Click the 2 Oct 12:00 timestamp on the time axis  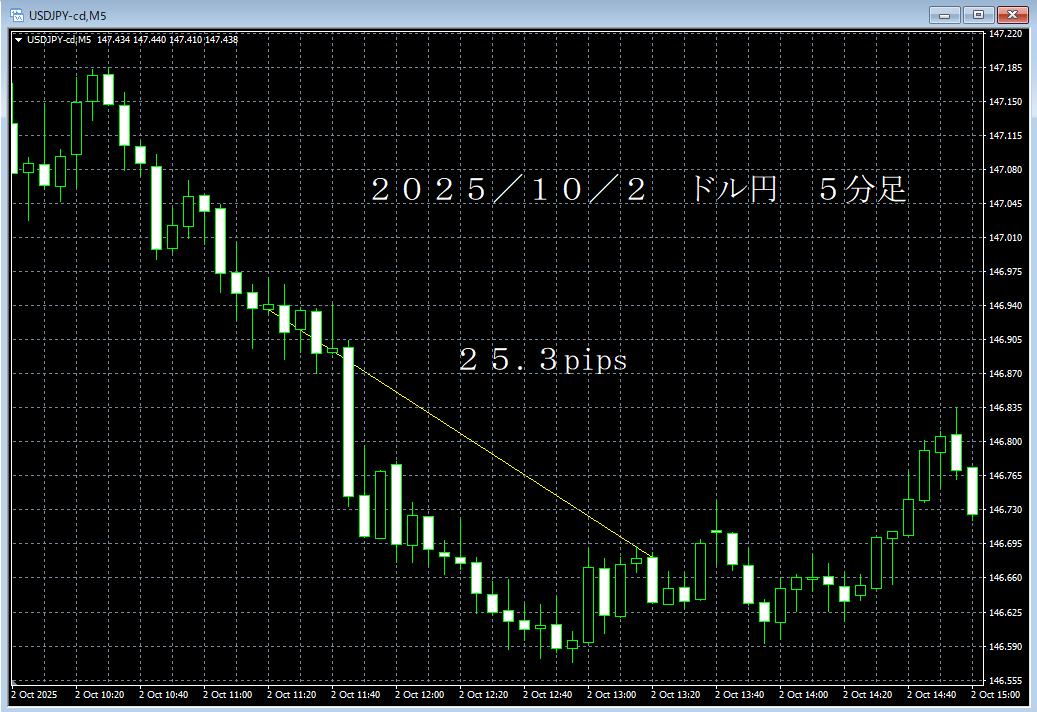[x=420, y=694]
